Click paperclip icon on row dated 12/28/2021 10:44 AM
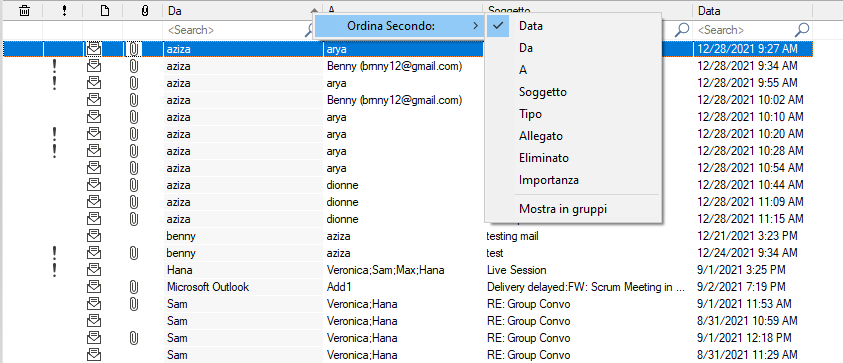Screen dimensions: 843x363 [134, 185]
